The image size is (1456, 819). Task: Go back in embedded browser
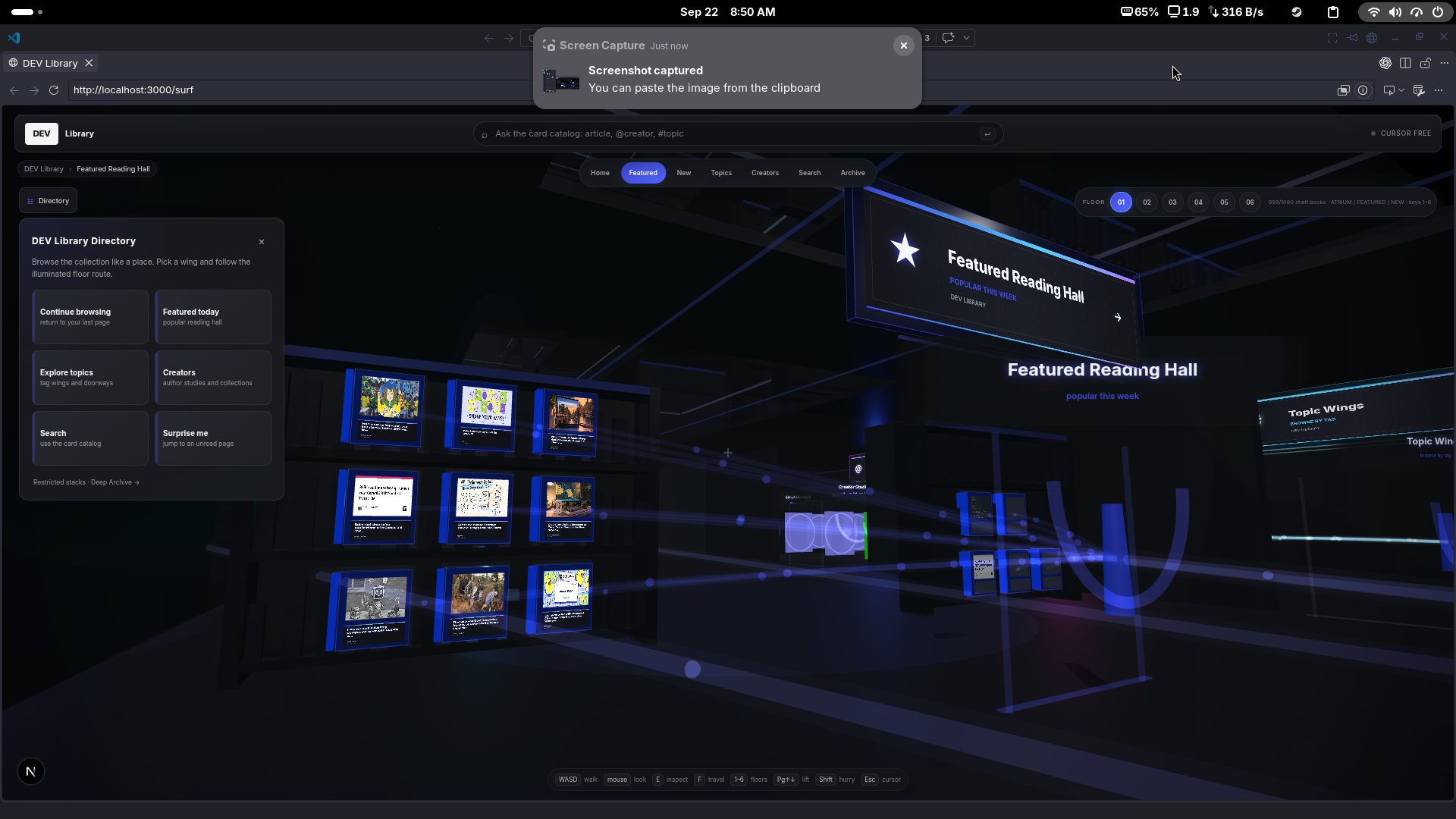[x=14, y=90]
